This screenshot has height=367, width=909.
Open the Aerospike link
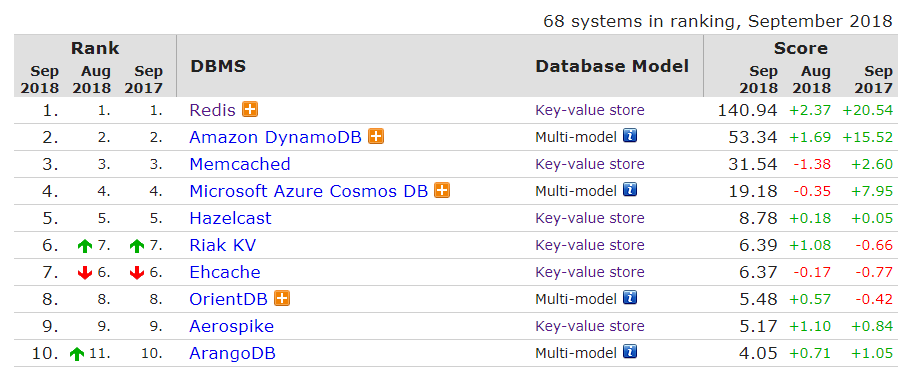click(231, 326)
